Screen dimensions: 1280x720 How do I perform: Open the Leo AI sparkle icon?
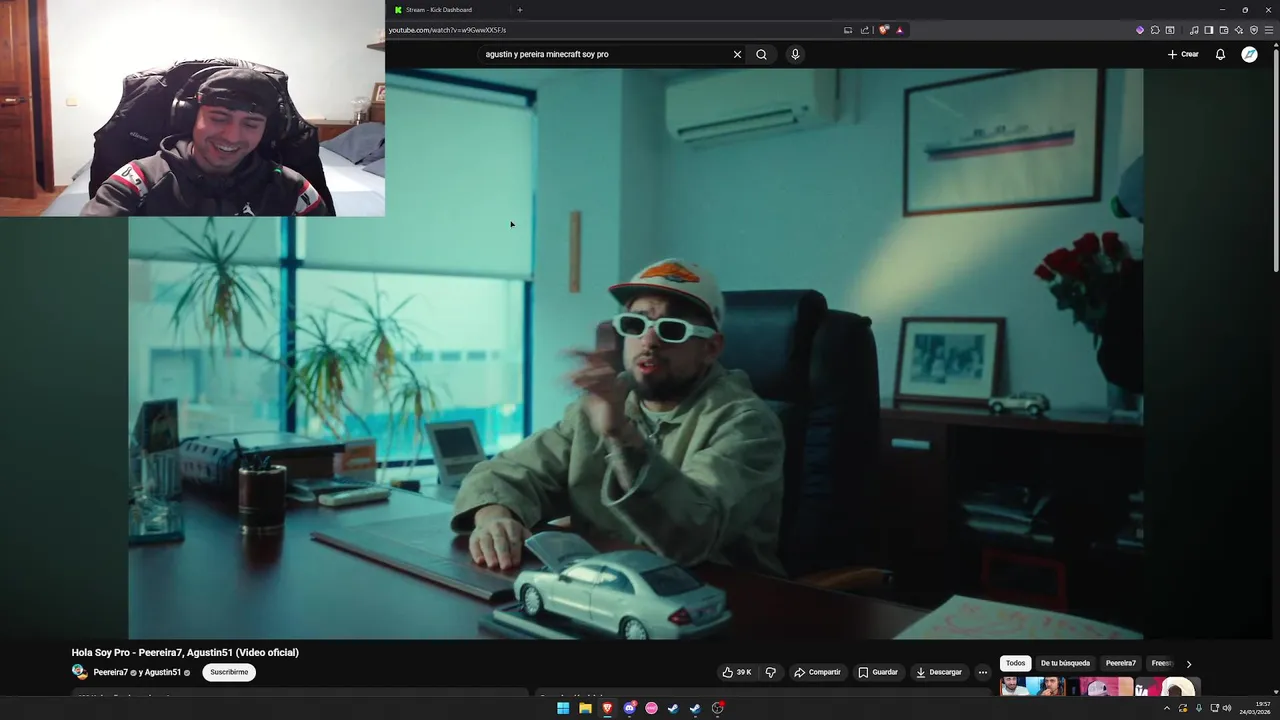click(x=1238, y=30)
